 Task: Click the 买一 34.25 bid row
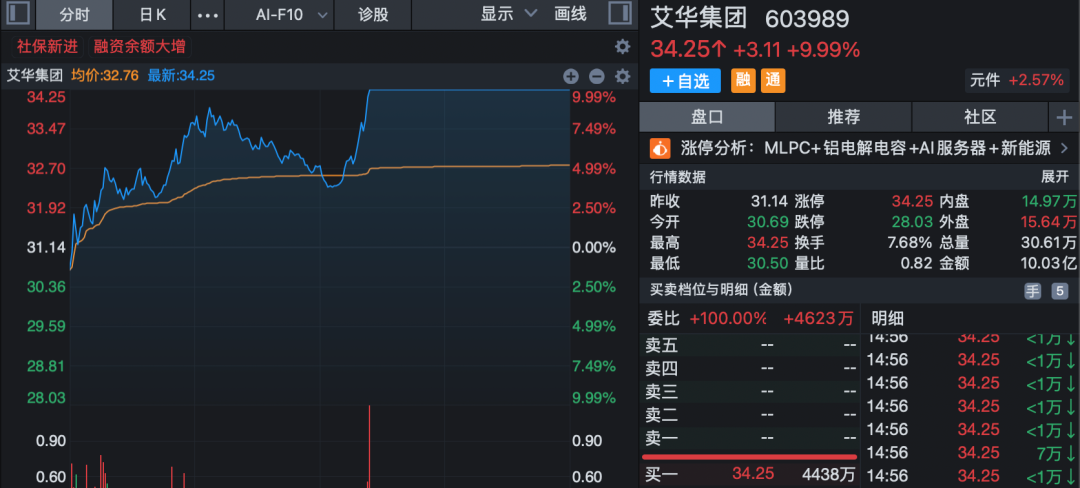750,474
